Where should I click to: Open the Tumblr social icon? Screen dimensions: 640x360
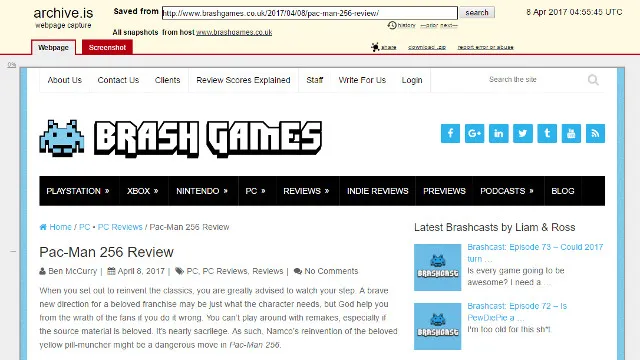pos(547,133)
